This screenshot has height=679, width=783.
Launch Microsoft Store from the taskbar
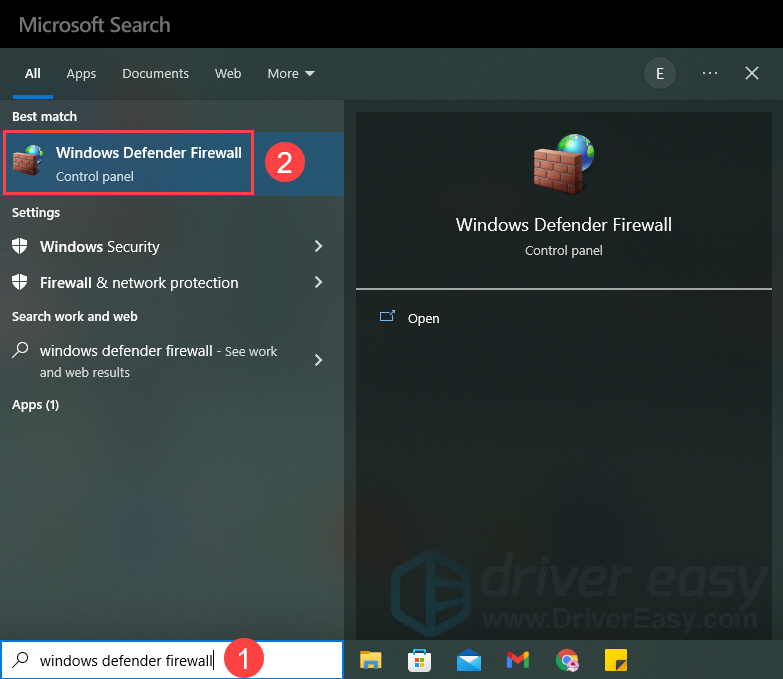click(420, 659)
